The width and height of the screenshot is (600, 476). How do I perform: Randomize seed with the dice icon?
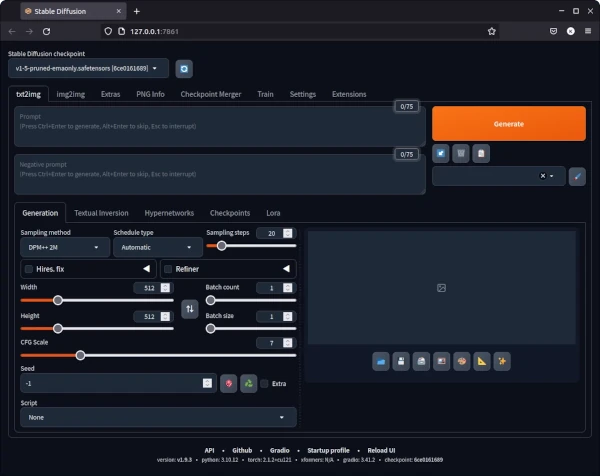(229, 383)
